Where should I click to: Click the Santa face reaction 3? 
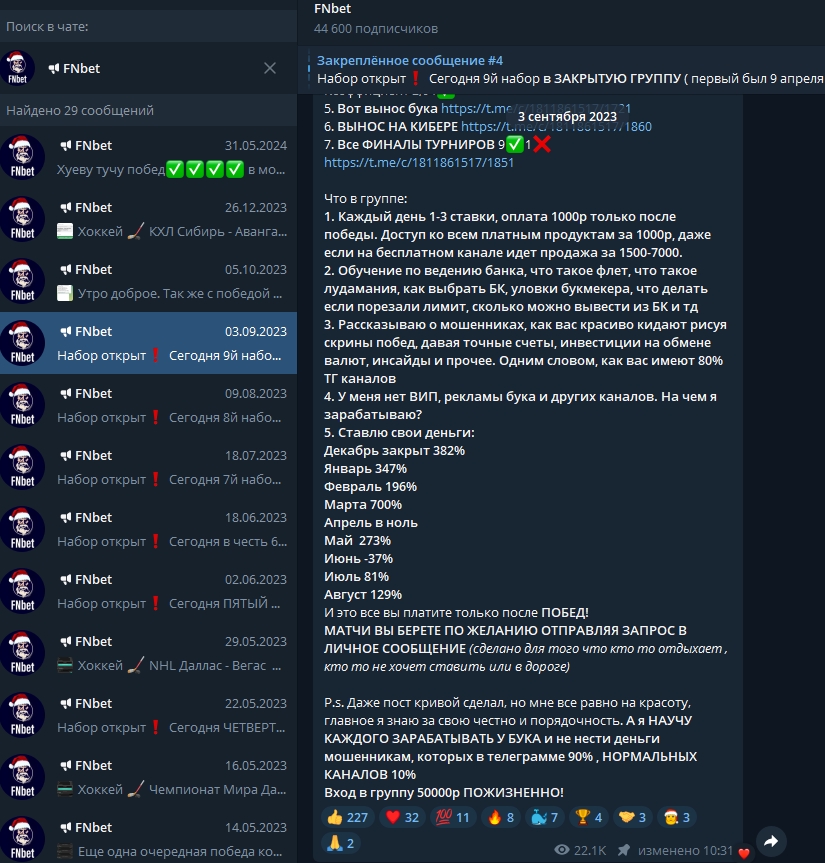[x=677, y=817]
